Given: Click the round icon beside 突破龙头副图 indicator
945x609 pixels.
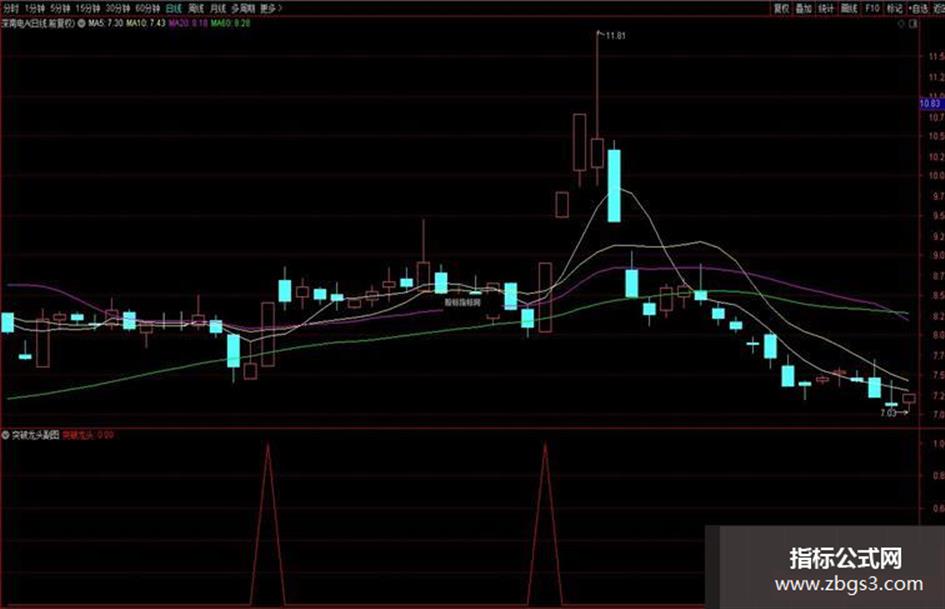Looking at the screenshot, I should pos(6,435).
